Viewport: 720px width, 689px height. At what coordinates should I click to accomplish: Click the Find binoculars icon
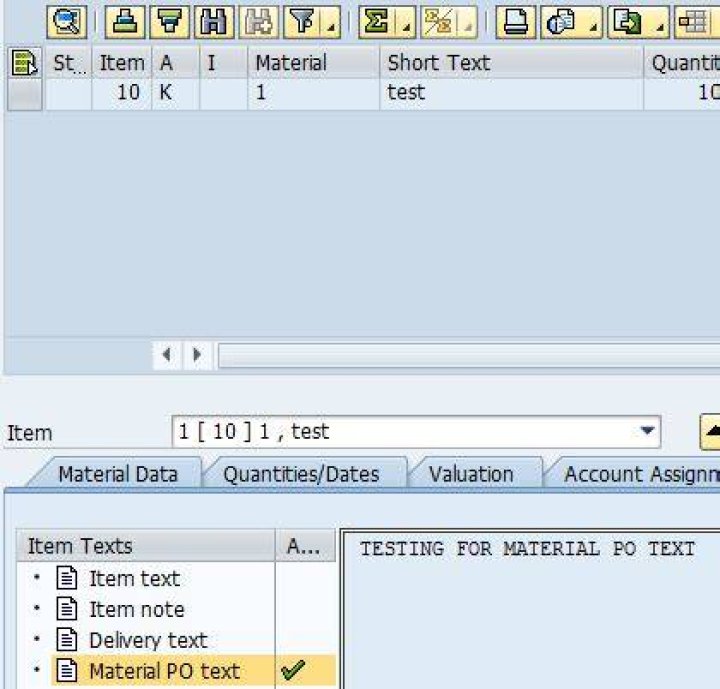point(214,22)
